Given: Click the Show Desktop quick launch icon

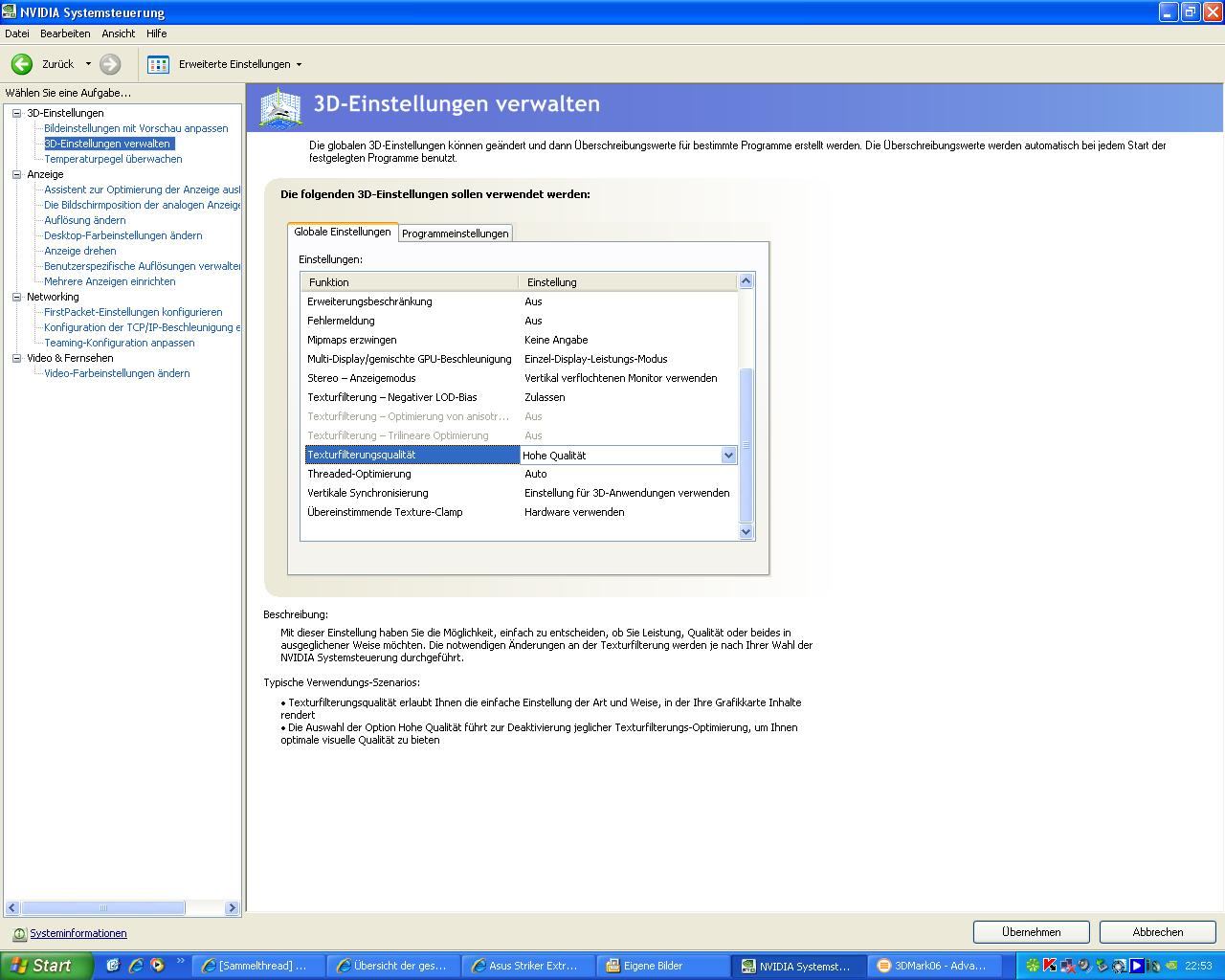Looking at the screenshot, I should [113, 966].
